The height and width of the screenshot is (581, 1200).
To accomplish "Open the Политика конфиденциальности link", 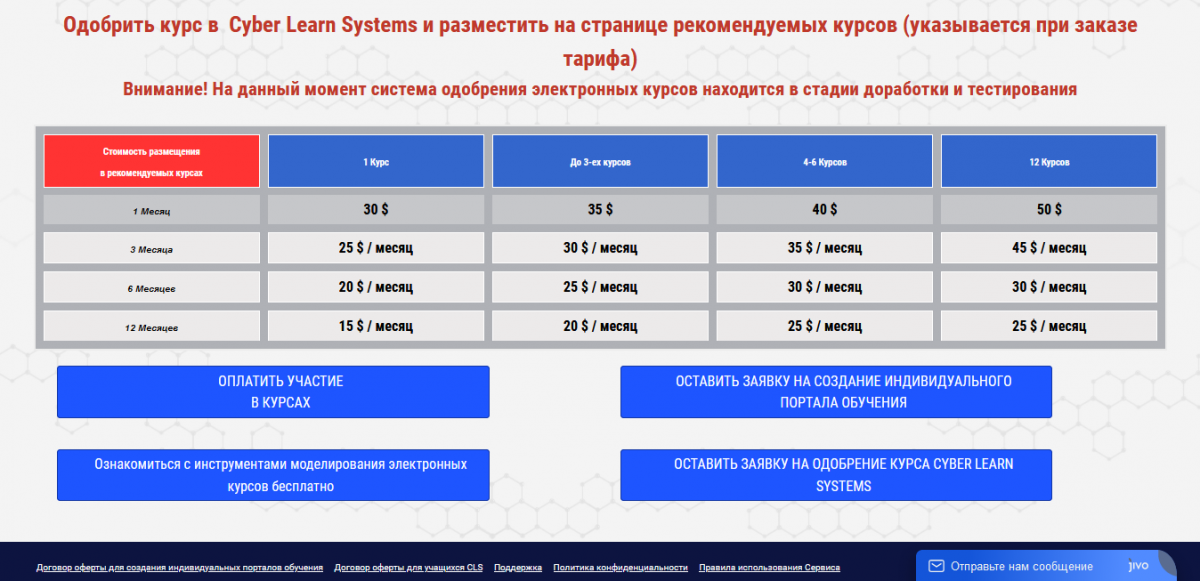I will 620,567.
